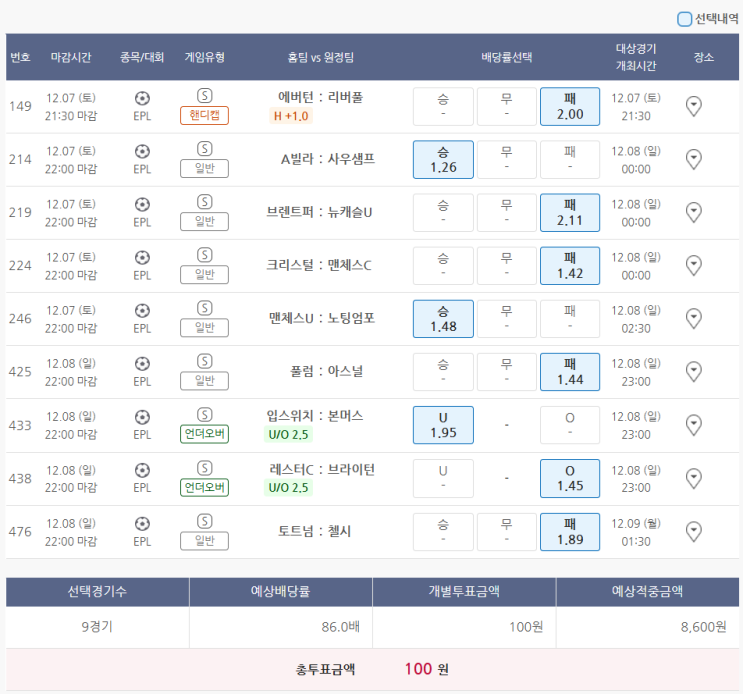The height and width of the screenshot is (694, 743).
Task: Click the soccer ball icon in row 246
Action: point(142,311)
